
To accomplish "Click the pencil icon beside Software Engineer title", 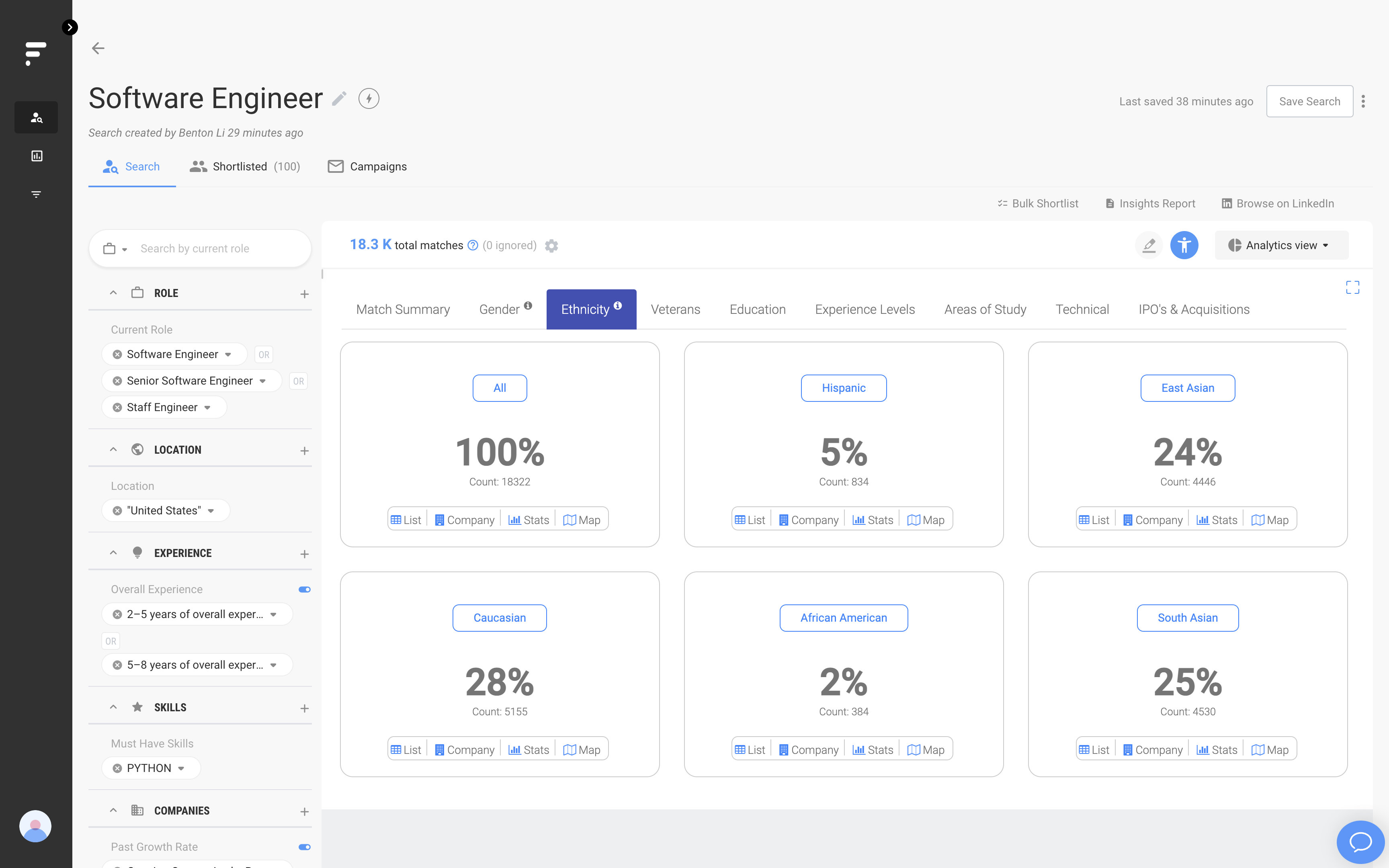I will pos(339,99).
